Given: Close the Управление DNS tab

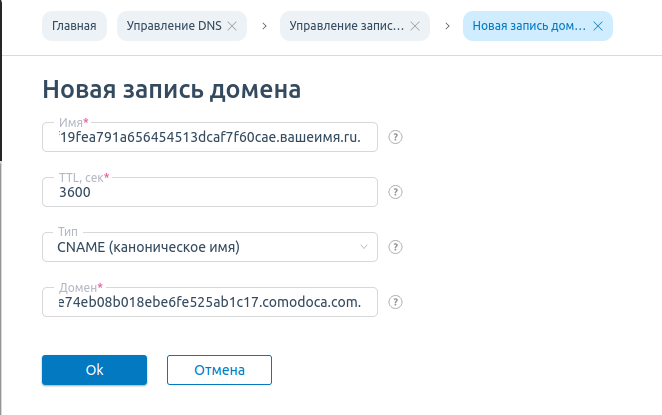Looking at the screenshot, I should 232,26.
